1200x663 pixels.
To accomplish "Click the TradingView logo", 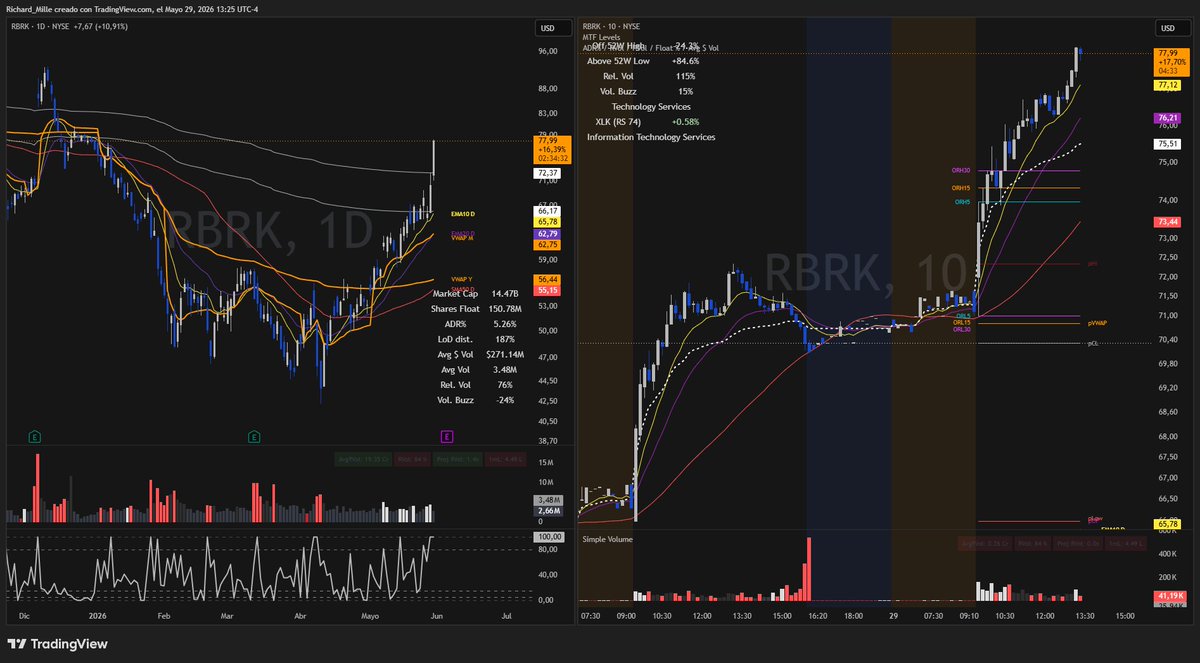I will point(57,644).
